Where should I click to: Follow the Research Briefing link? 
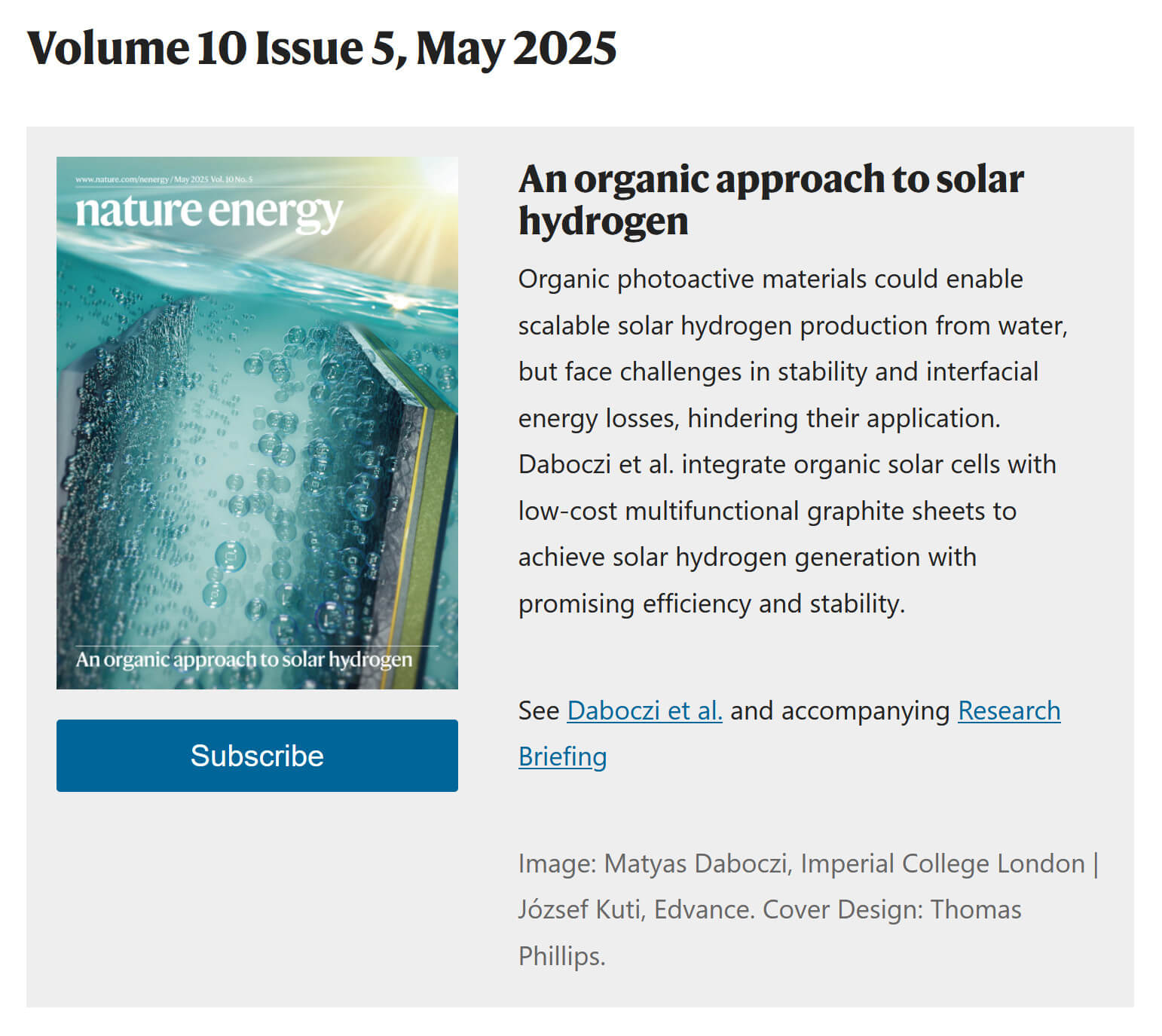pyautogui.click(x=1008, y=711)
